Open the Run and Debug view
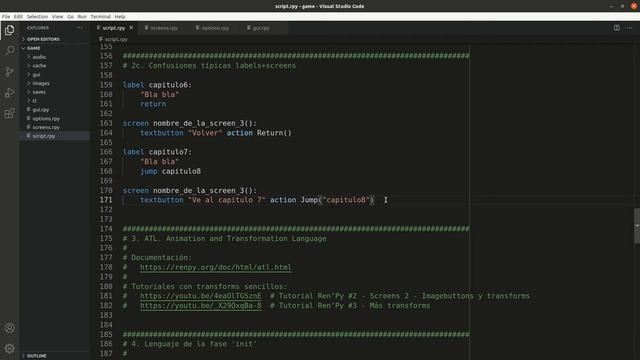This screenshot has height=360, width=640. (x=9, y=93)
